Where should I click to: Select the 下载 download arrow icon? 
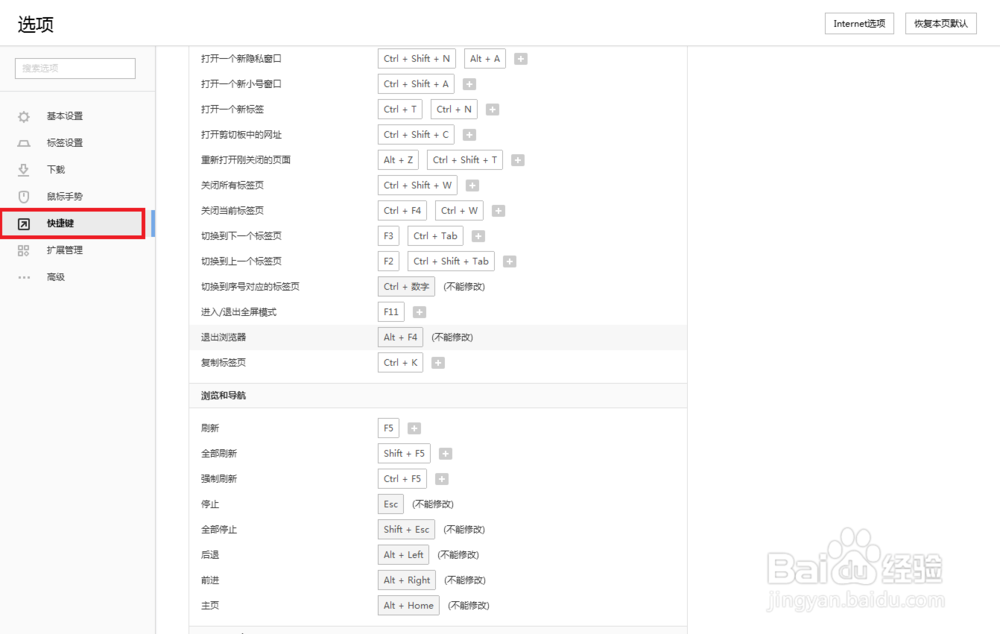pos(23,169)
